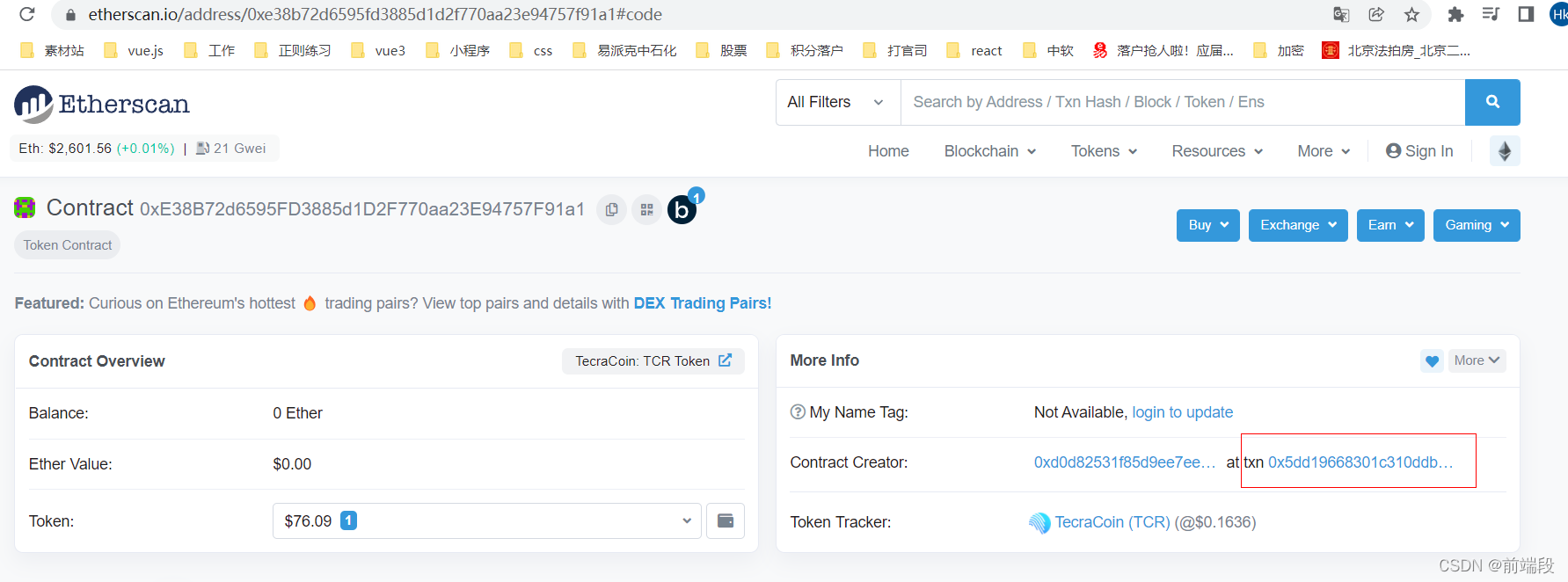1568x582 pixels.
Task: Click the Ethereum network diamond icon
Action: [x=1505, y=151]
